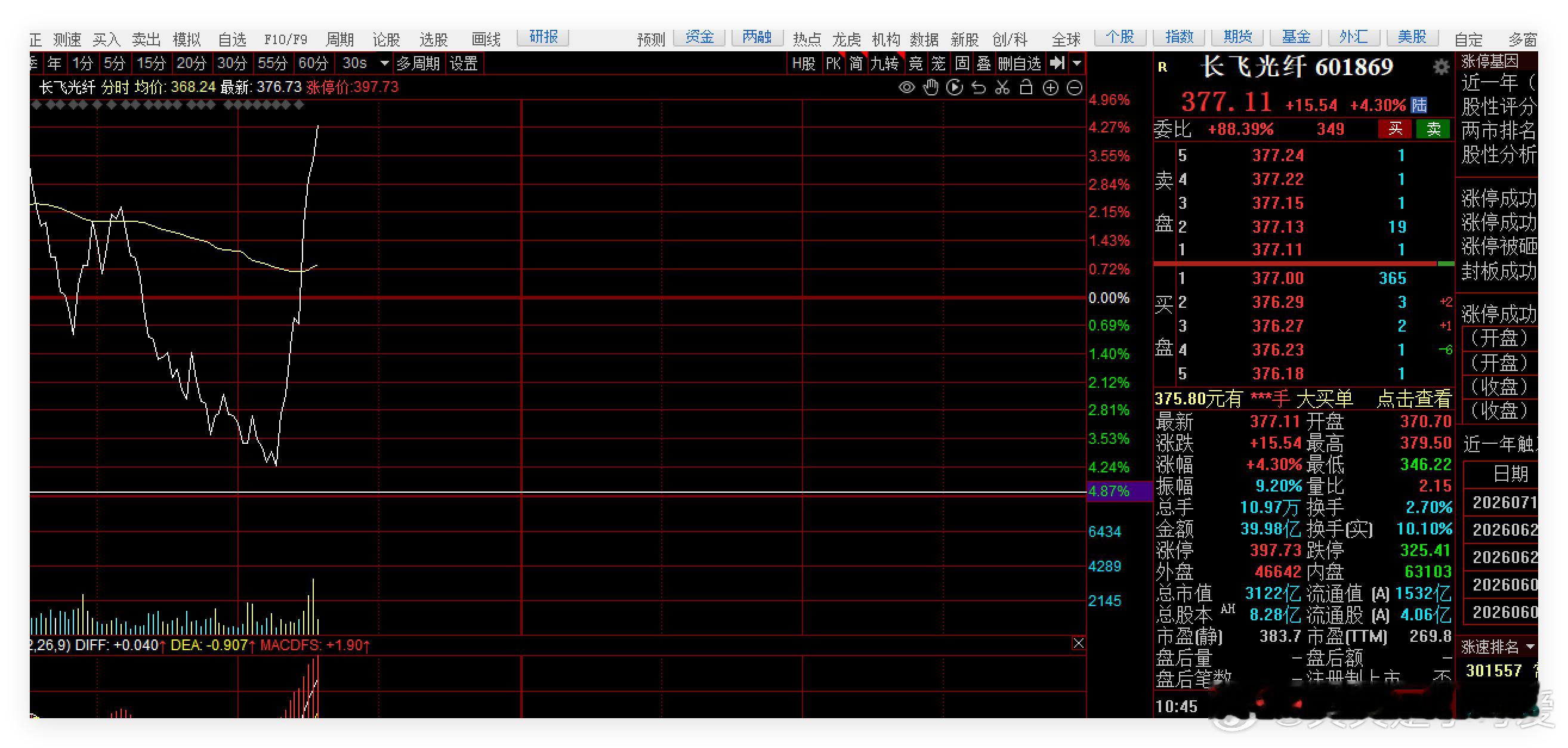Zoom out with the minus circle icon
The image size is (1568, 748).
tap(1075, 88)
